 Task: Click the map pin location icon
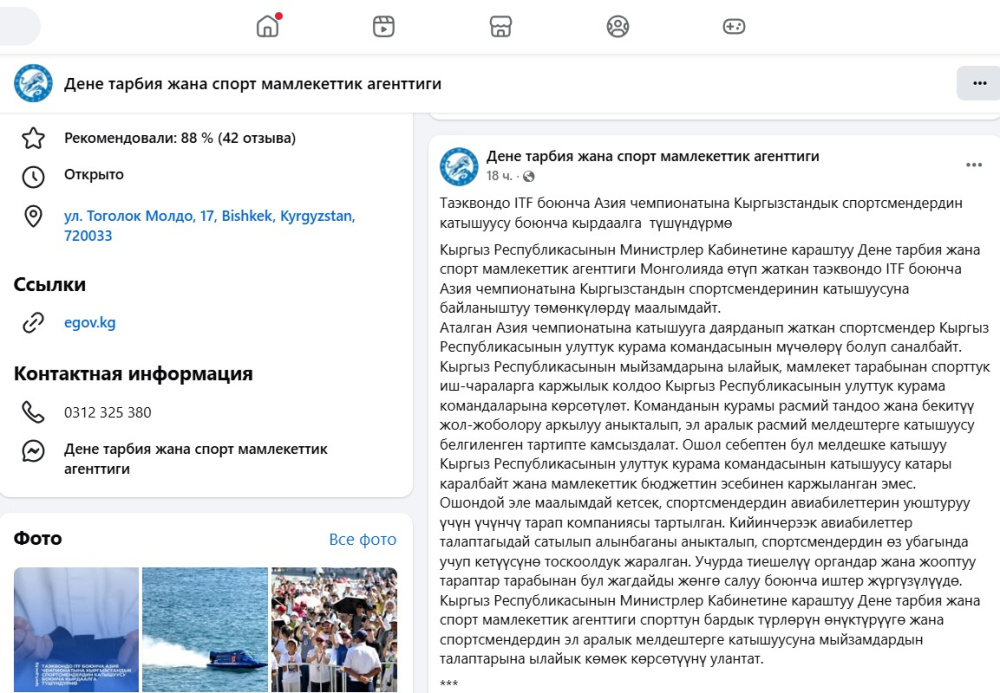point(33,217)
